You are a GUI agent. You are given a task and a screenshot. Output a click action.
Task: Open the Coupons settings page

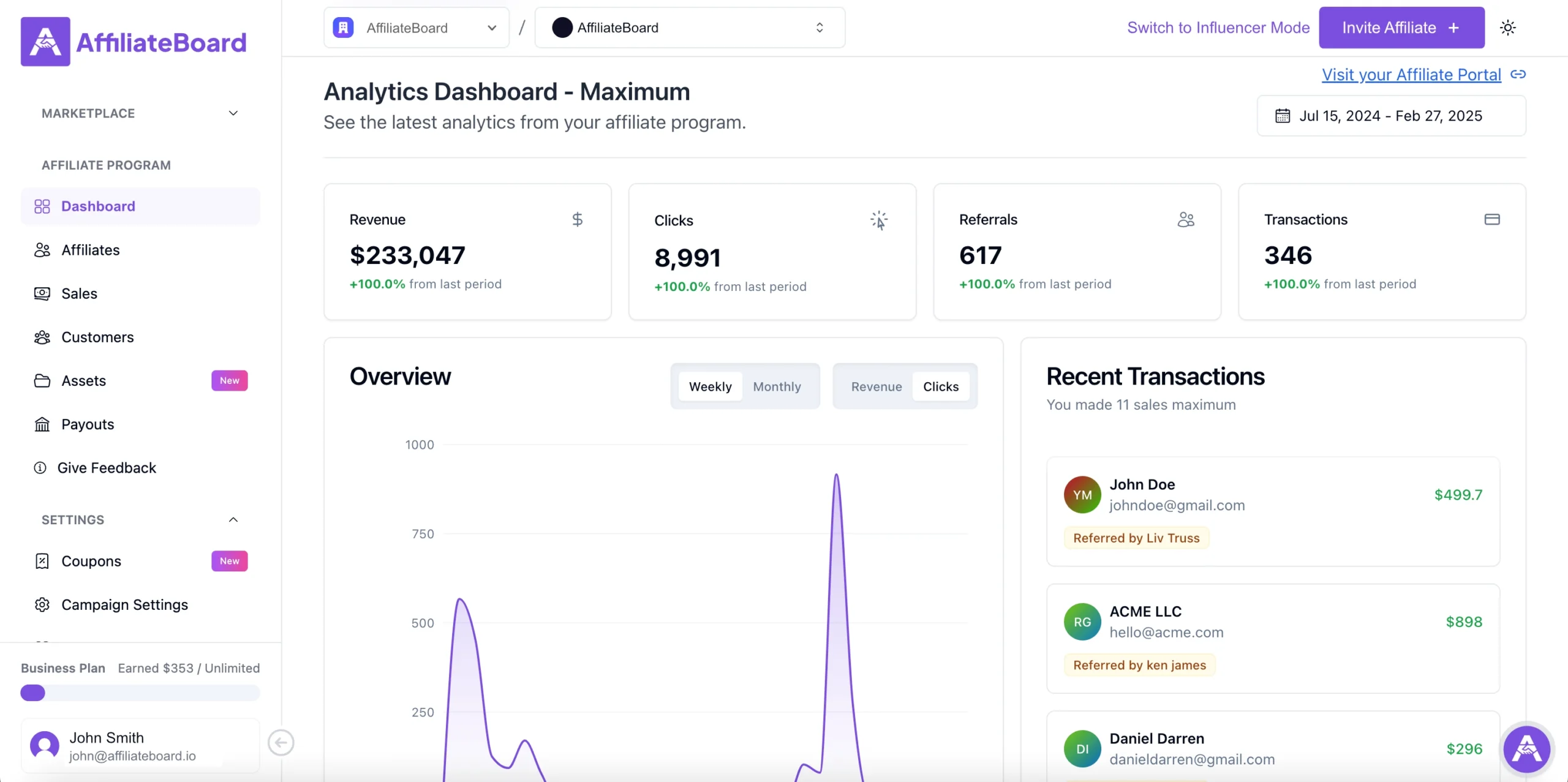(140, 561)
